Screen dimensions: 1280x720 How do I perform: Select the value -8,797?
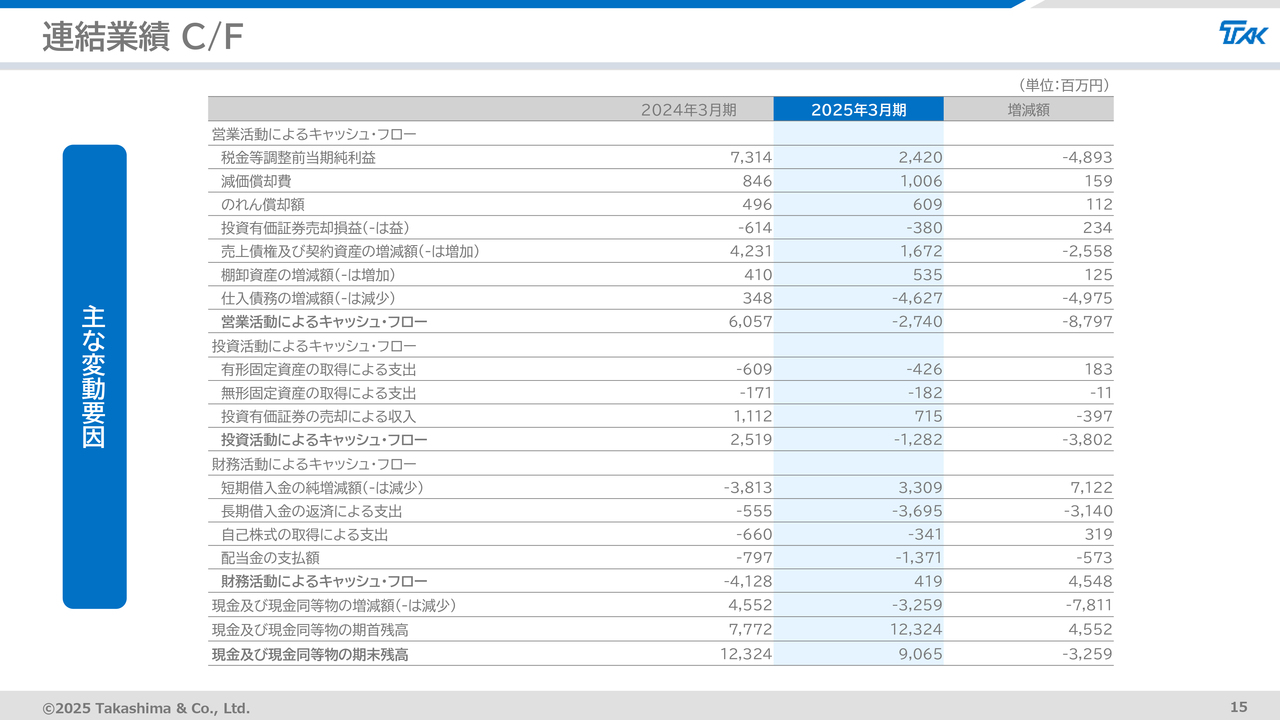point(1087,322)
